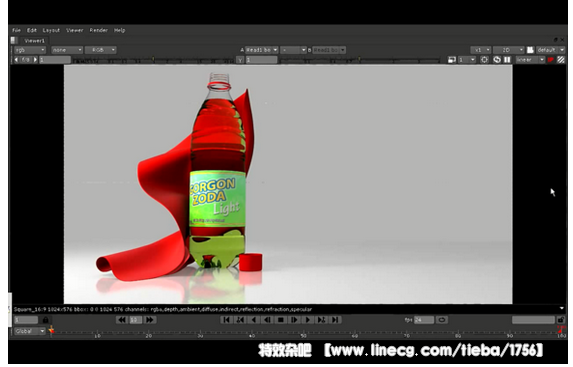Screen dimensions: 573x367
Task: Click the ROI region icon
Action: pos(484,60)
